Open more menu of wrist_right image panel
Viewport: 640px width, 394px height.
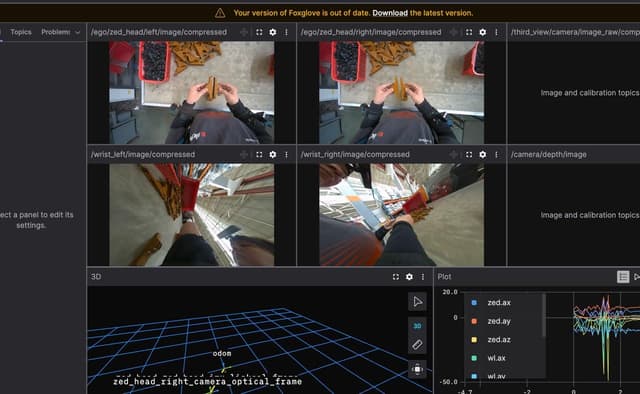click(x=496, y=154)
